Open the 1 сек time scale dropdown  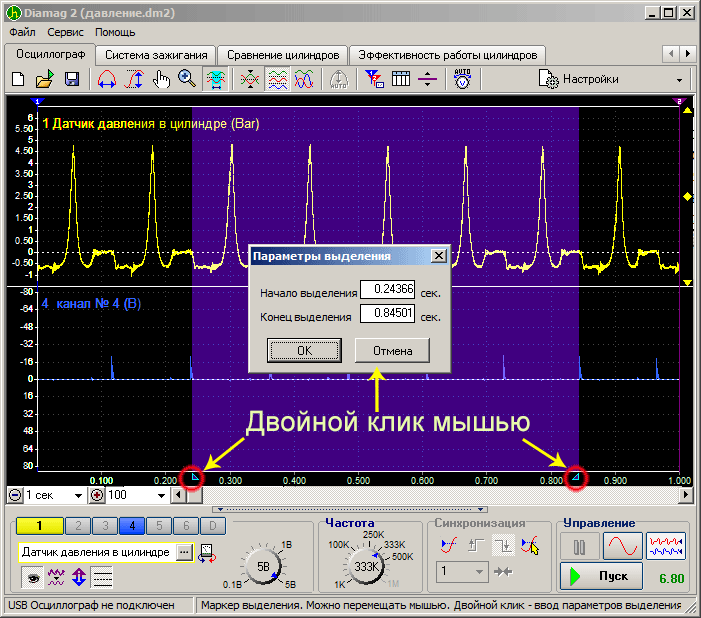point(78,495)
